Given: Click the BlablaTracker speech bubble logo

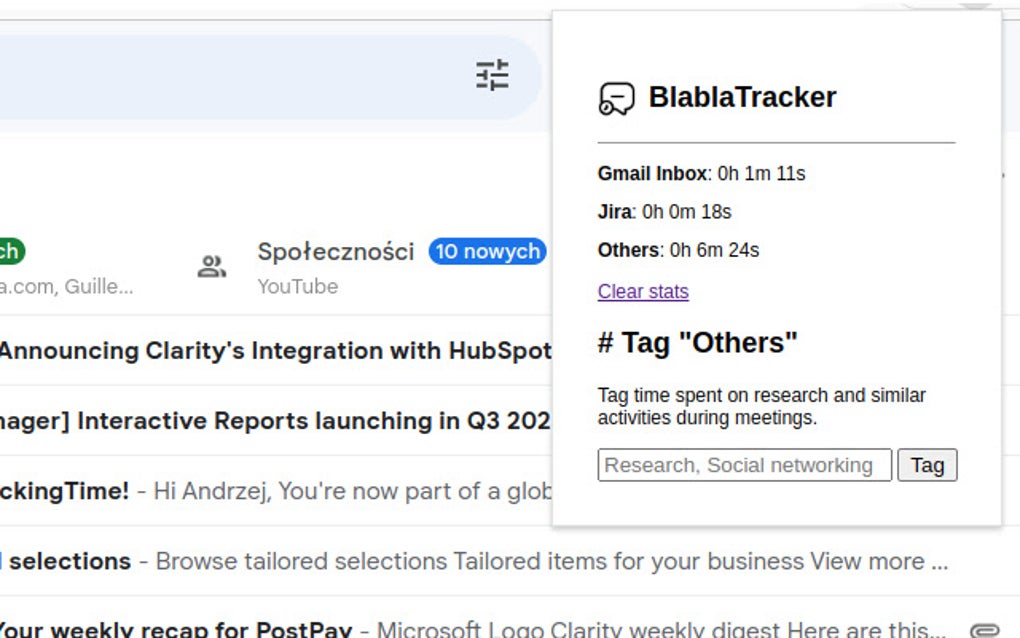Looking at the screenshot, I should (x=616, y=99).
